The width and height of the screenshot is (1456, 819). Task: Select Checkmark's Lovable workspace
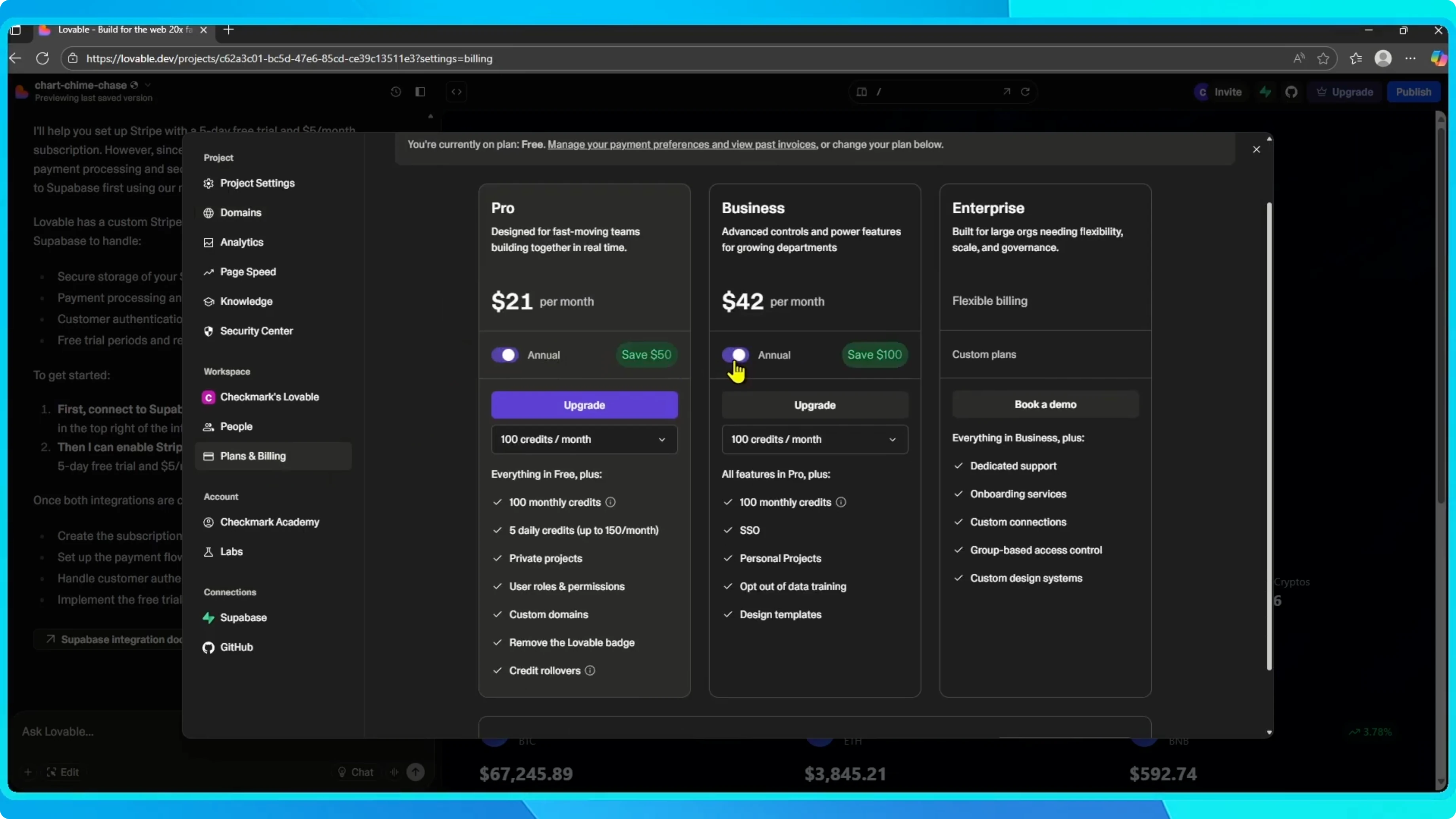(x=273, y=397)
